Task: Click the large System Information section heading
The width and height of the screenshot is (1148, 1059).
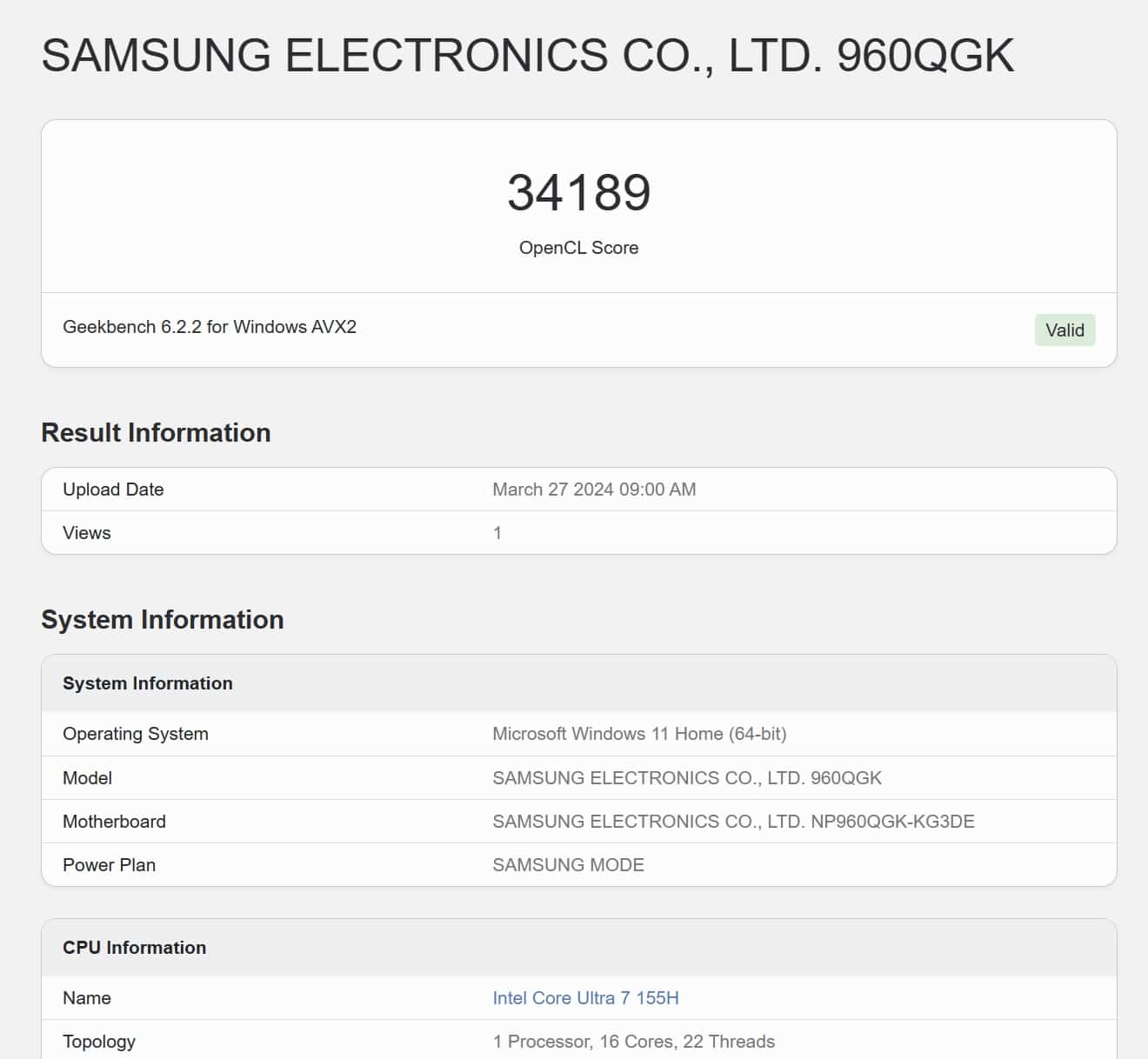Action: tap(163, 620)
